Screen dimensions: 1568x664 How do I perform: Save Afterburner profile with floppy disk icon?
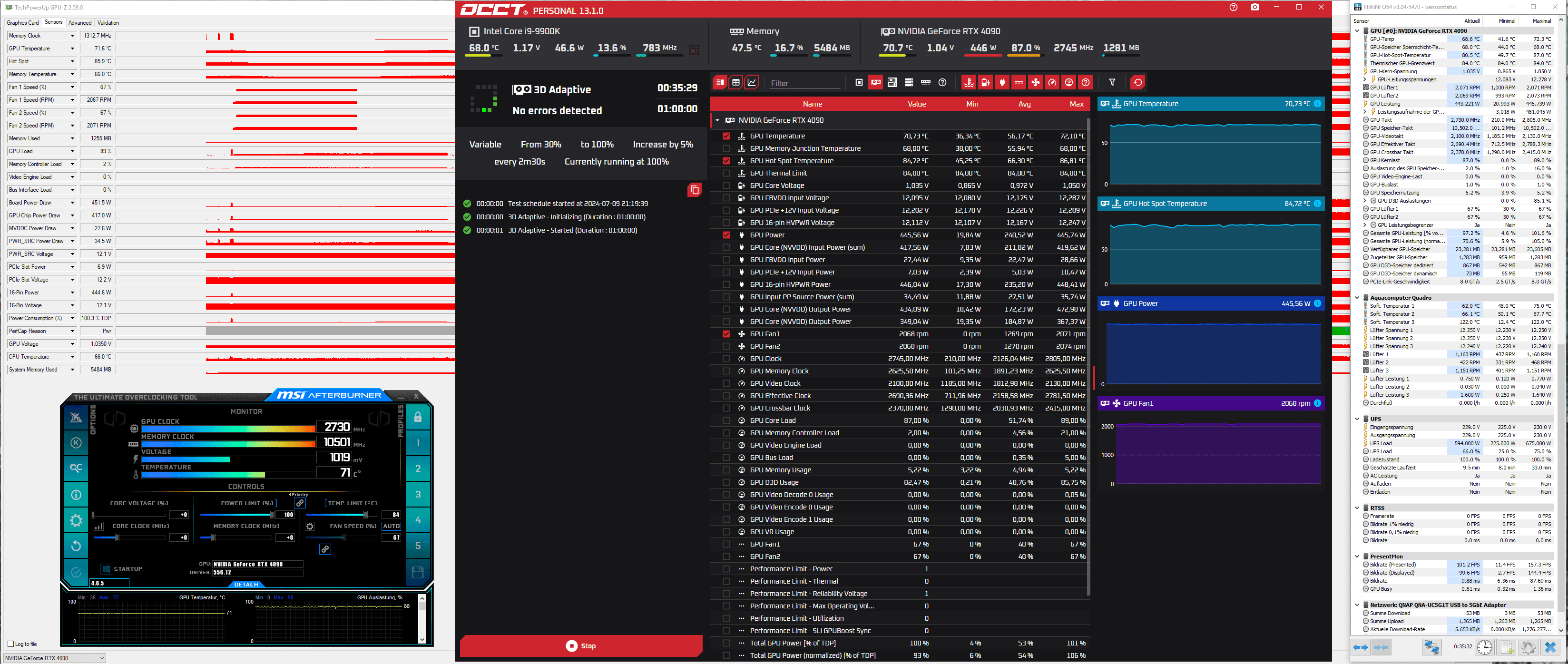(418, 572)
